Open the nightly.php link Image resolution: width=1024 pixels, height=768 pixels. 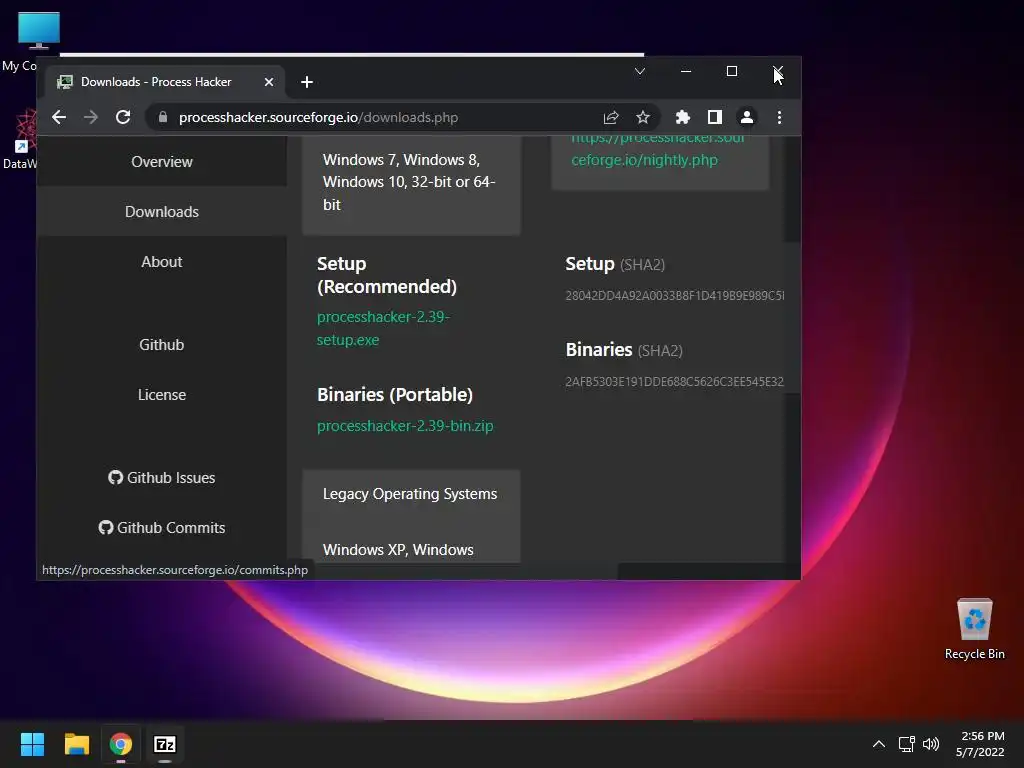(657, 149)
